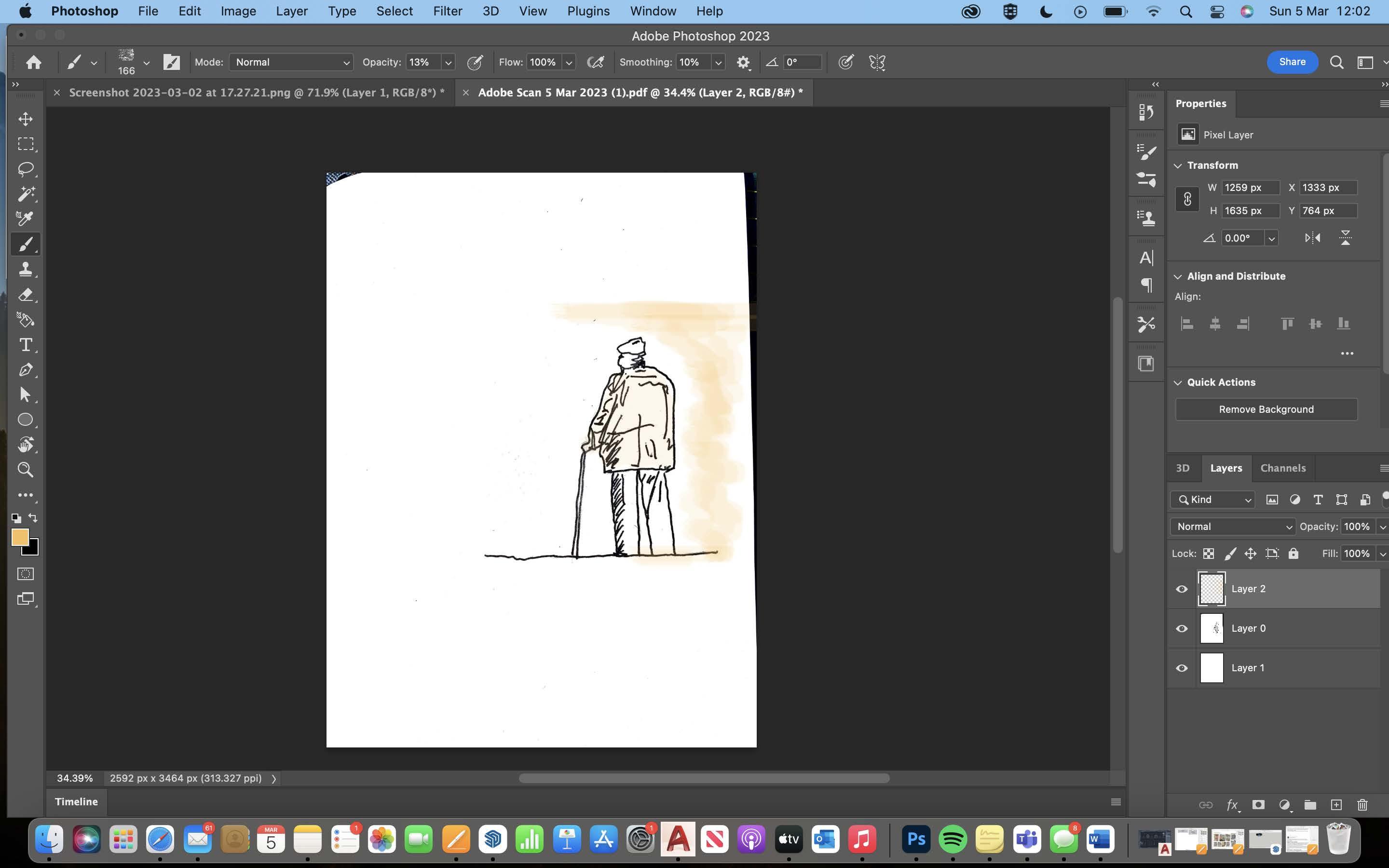1389x868 pixels.
Task: Open the layer blend mode Normal dropdown
Action: 1233,527
